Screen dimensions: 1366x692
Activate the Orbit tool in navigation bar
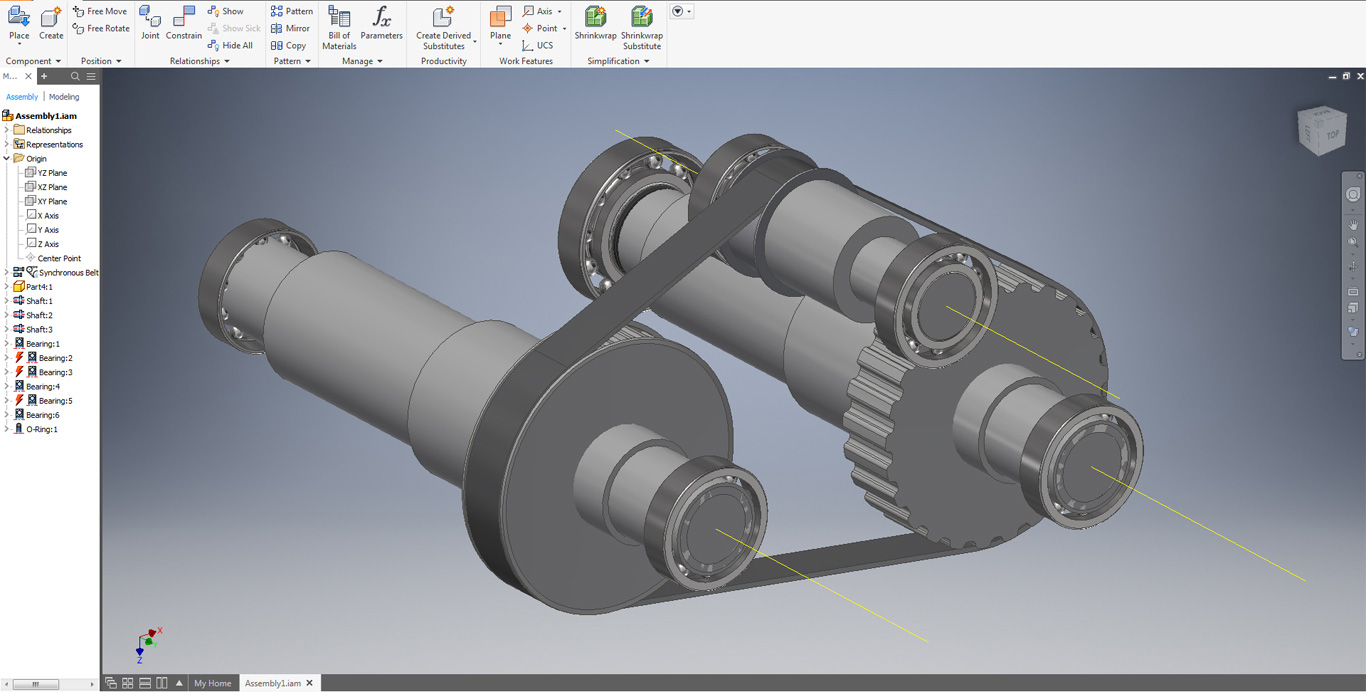(1353, 267)
